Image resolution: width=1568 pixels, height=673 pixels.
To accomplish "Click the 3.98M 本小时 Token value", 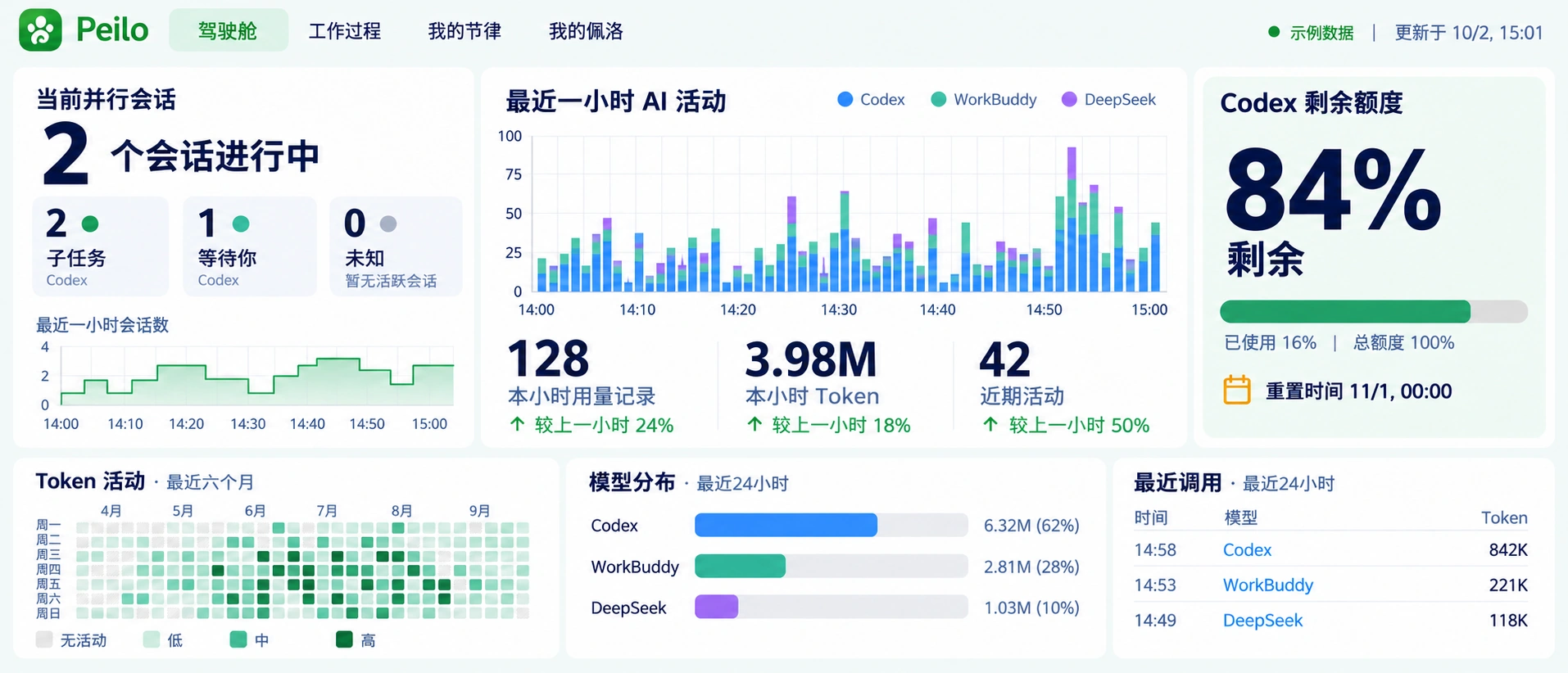I will pyautogui.click(x=811, y=359).
